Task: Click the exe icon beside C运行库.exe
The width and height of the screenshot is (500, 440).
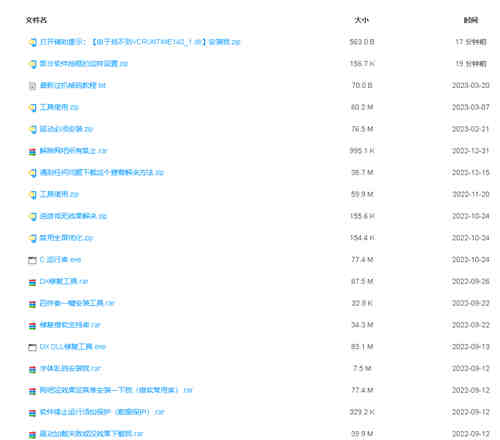Action: (32, 260)
